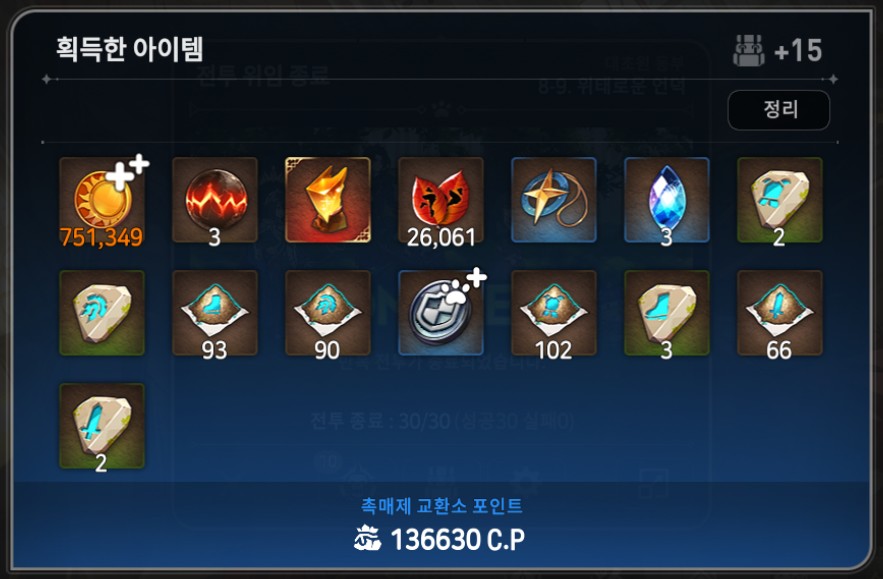883x579 pixels.
Task: Tap the armor rune stone with count 2
Action: click(x=780, y=200)
